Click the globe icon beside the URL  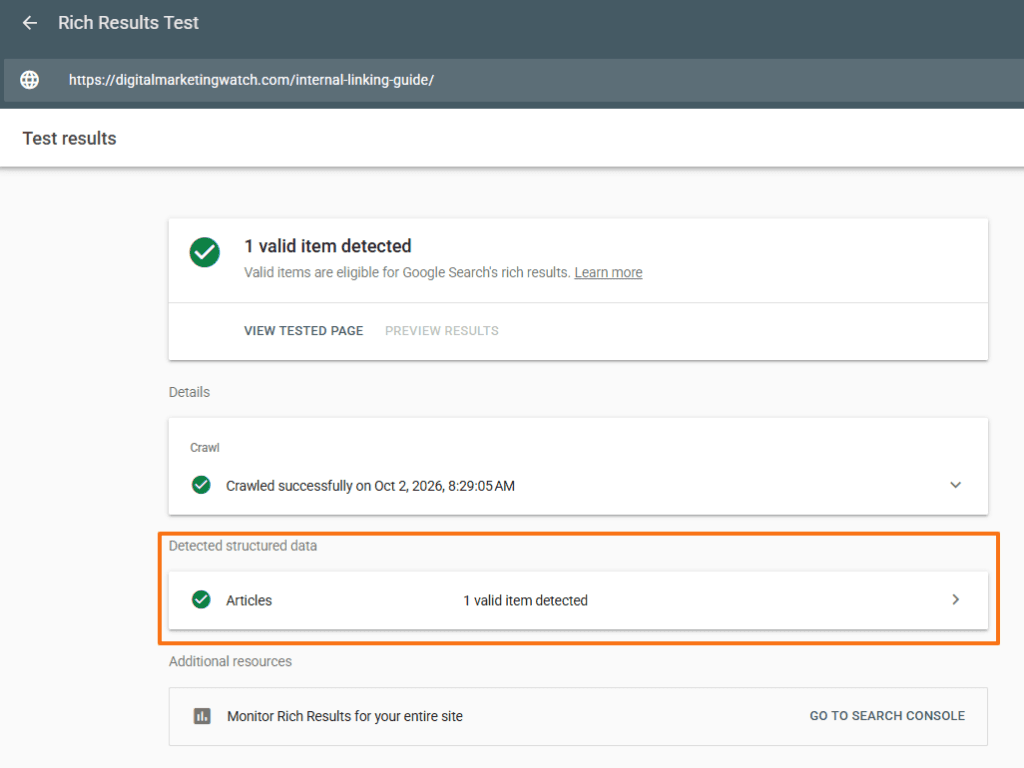click(29, 80)
